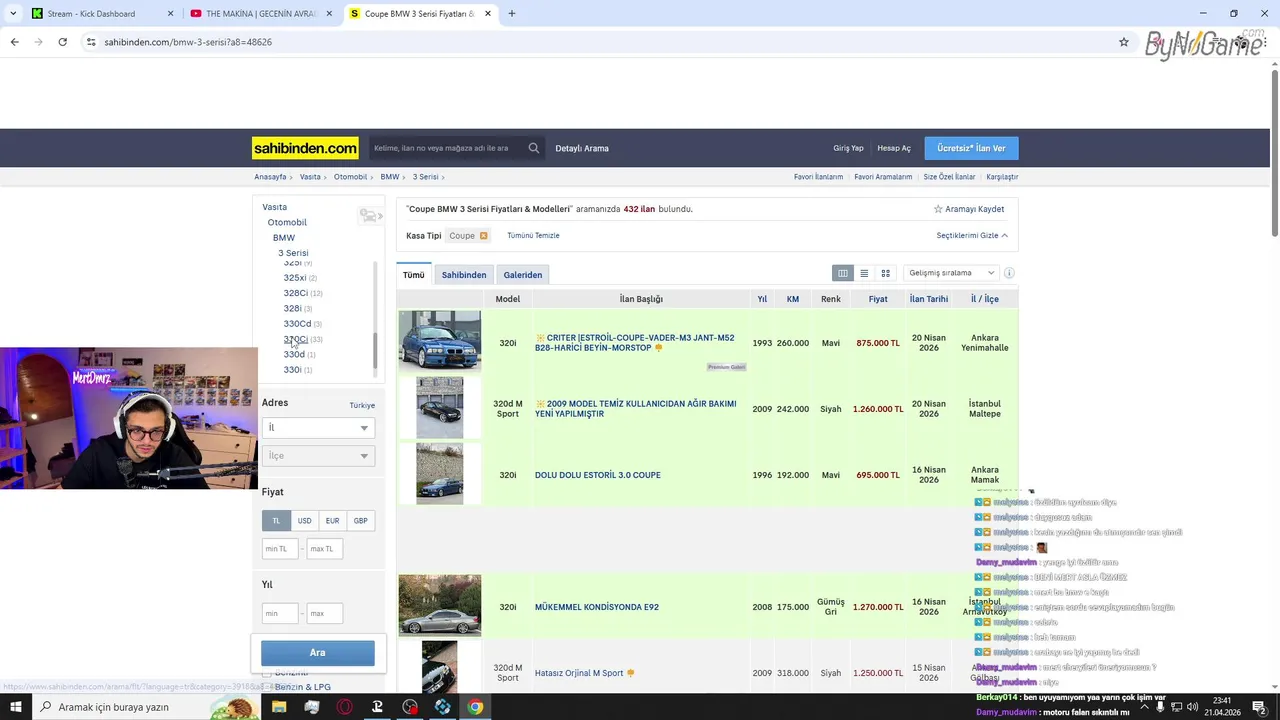Sort by KM column header
This screenshot has height=720, width=1280.
pyautogui.click(x=793, y=299)
